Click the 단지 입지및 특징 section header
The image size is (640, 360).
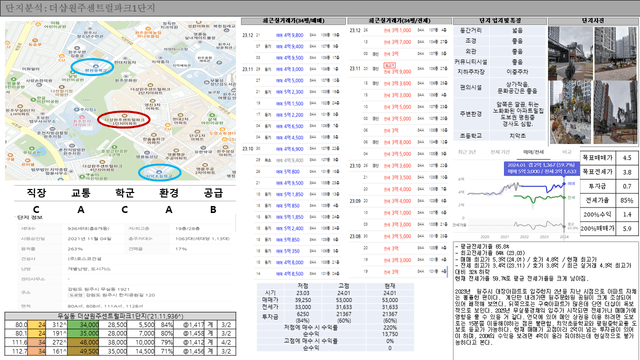coord(500,20)
